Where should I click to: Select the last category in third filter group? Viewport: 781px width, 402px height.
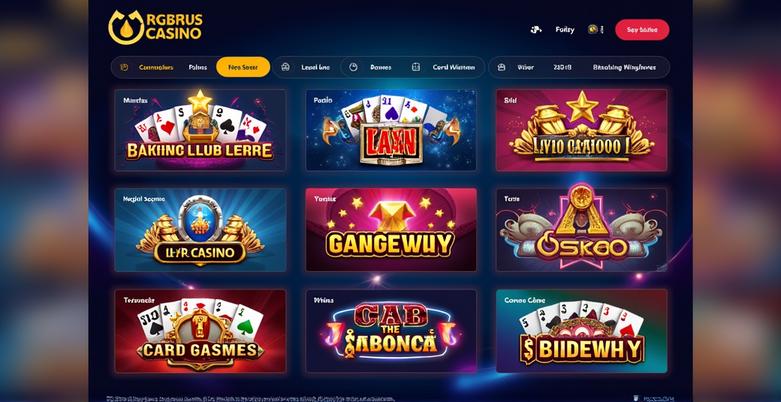click(624, 67)
